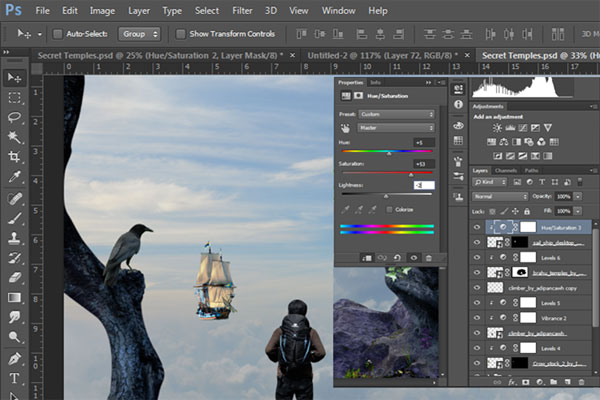The height and width of the screenshot is (400, 600).
Task: Open the Auto-Select Group dropdown
Action: click(x=139, y=34)
